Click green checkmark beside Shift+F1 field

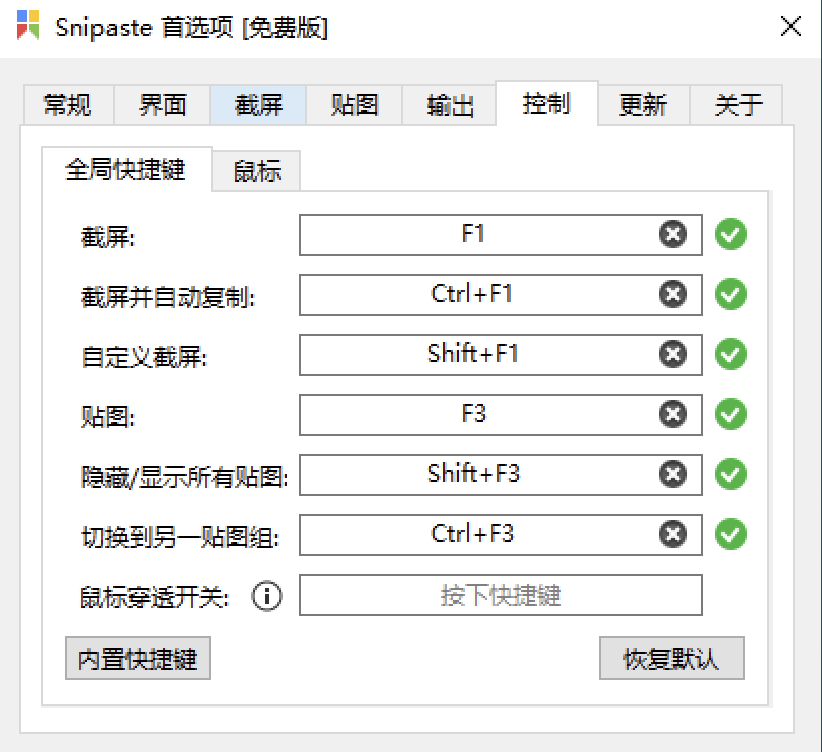(x=731, y=354)
